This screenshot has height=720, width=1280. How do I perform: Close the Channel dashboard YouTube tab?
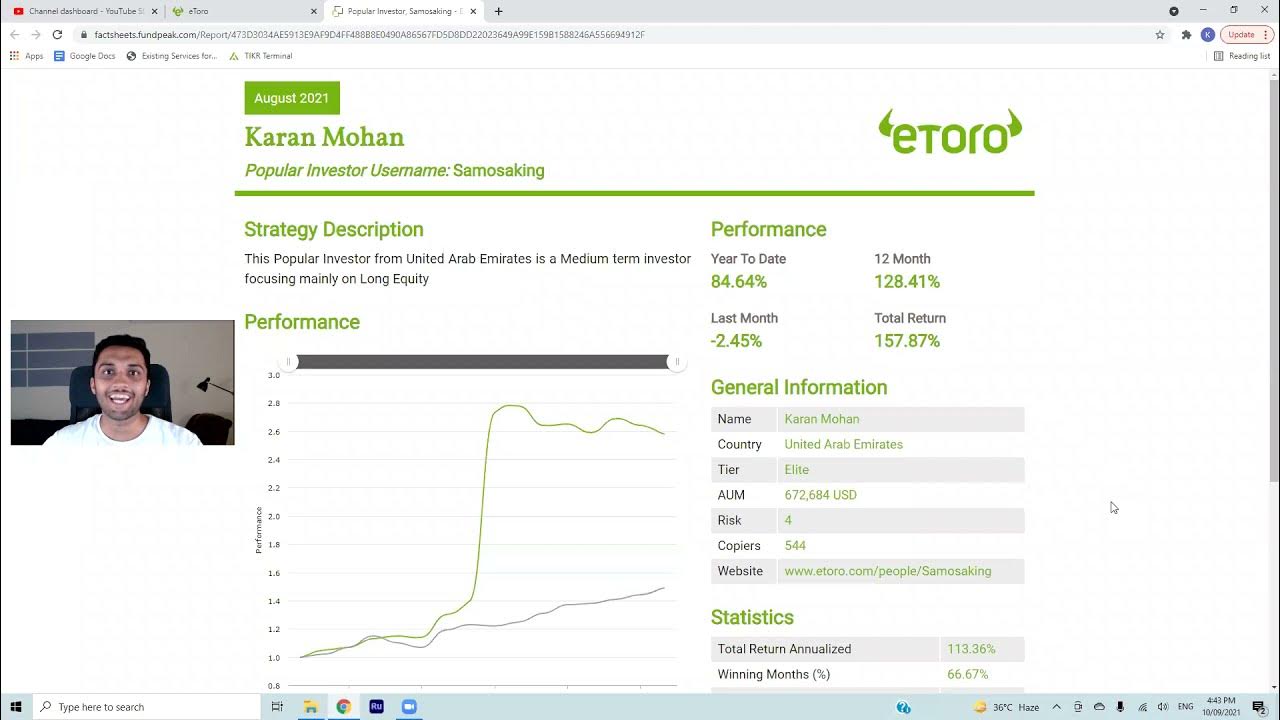154,11
